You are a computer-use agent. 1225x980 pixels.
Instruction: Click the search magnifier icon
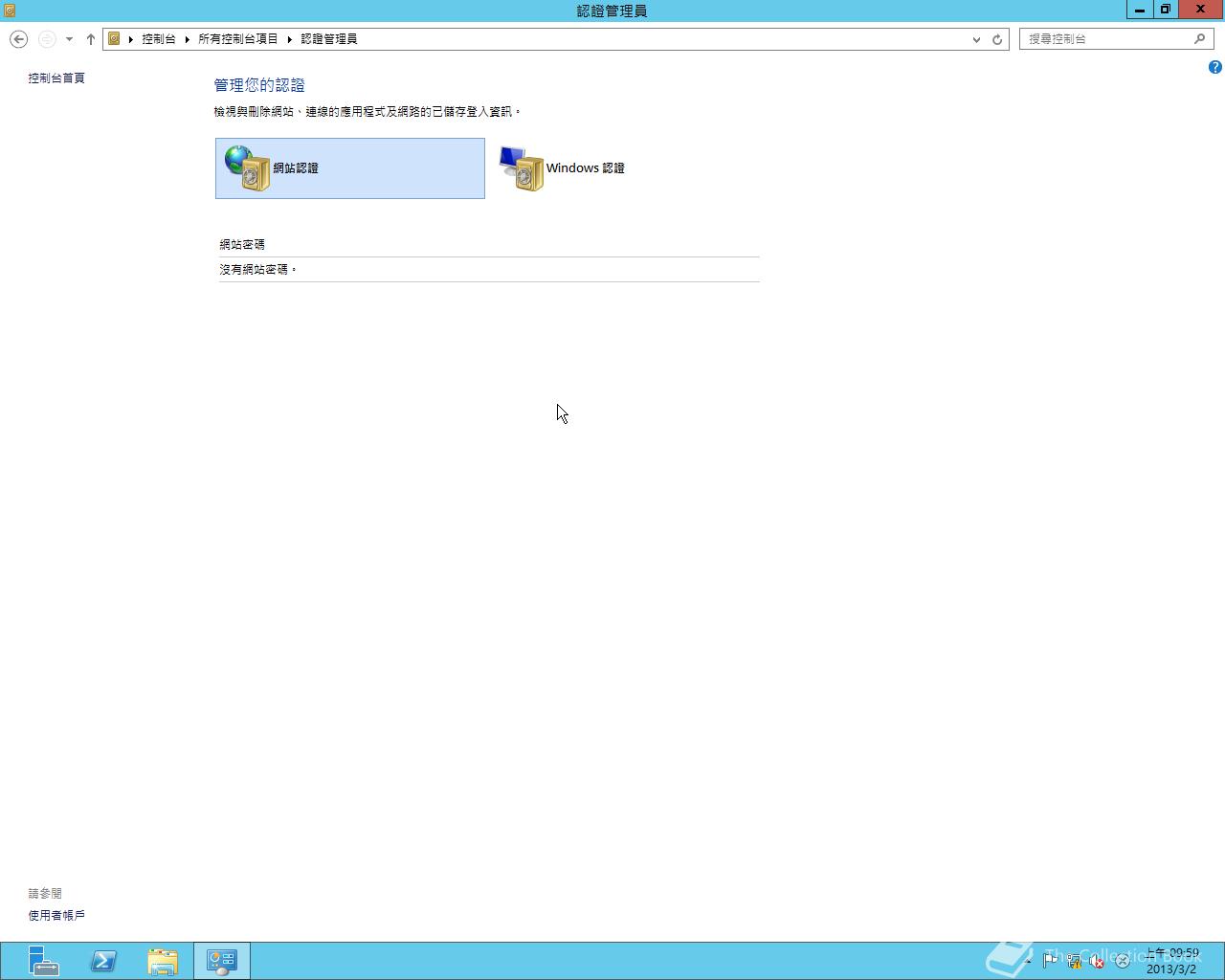1200,39
